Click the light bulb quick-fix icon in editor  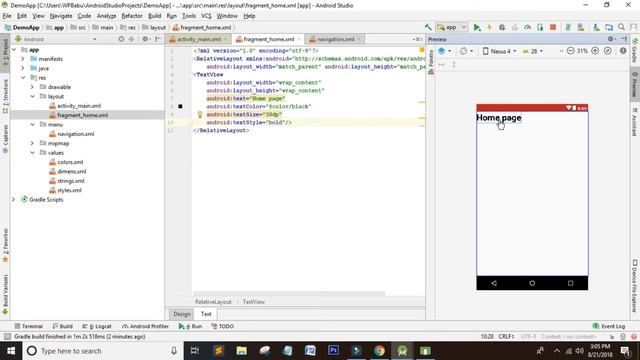[x=200, y=115]
